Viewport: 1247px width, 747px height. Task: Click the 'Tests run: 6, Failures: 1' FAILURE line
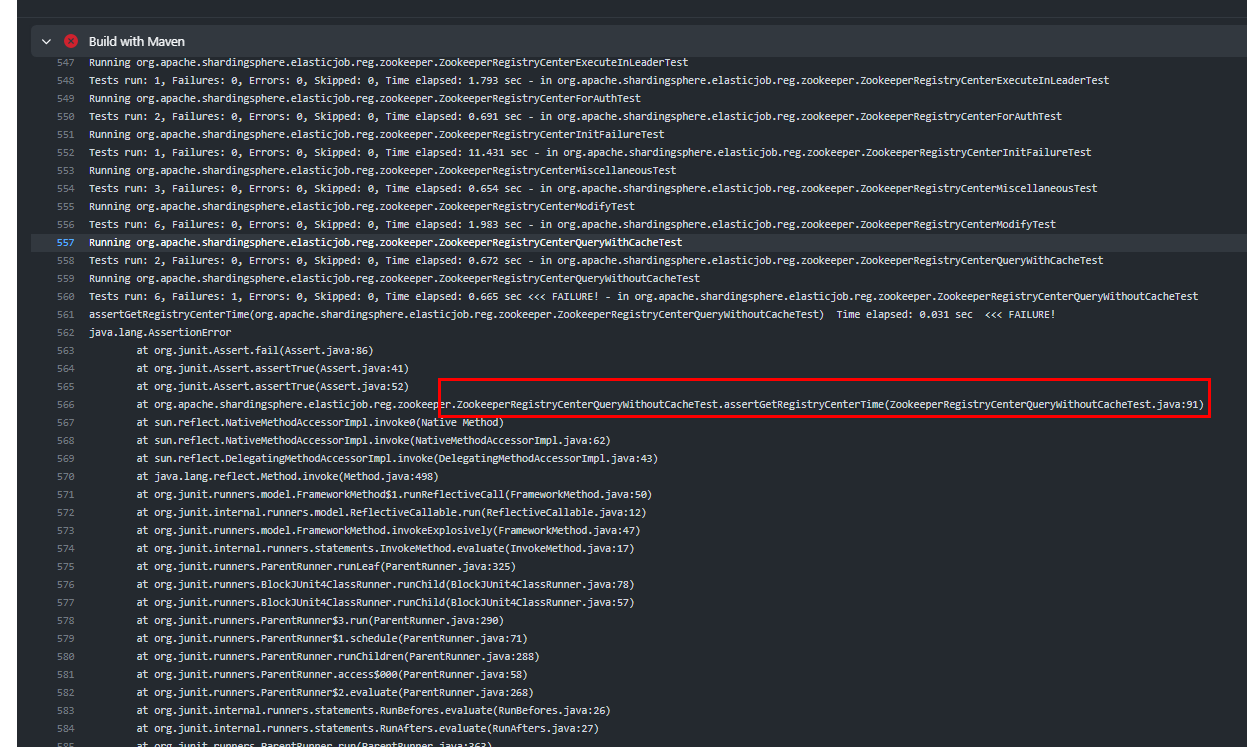(x=643, y=296)
